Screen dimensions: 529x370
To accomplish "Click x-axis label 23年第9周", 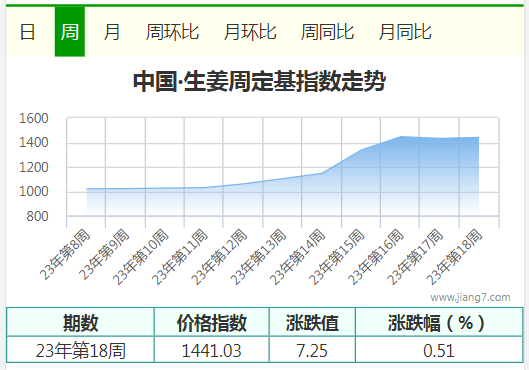I will click(104, 255).
